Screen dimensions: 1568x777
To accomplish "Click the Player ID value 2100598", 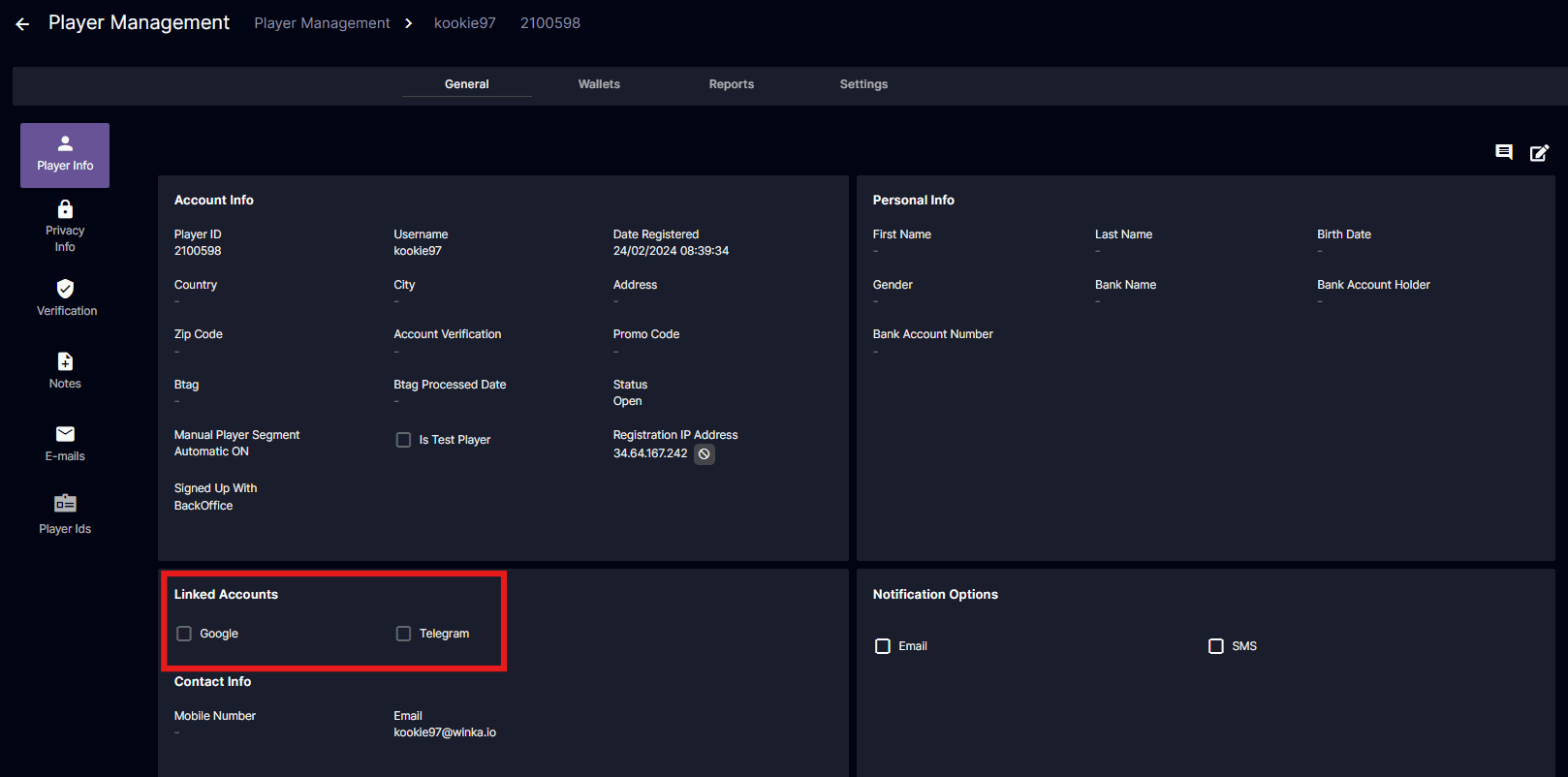I will pos(198,251).
